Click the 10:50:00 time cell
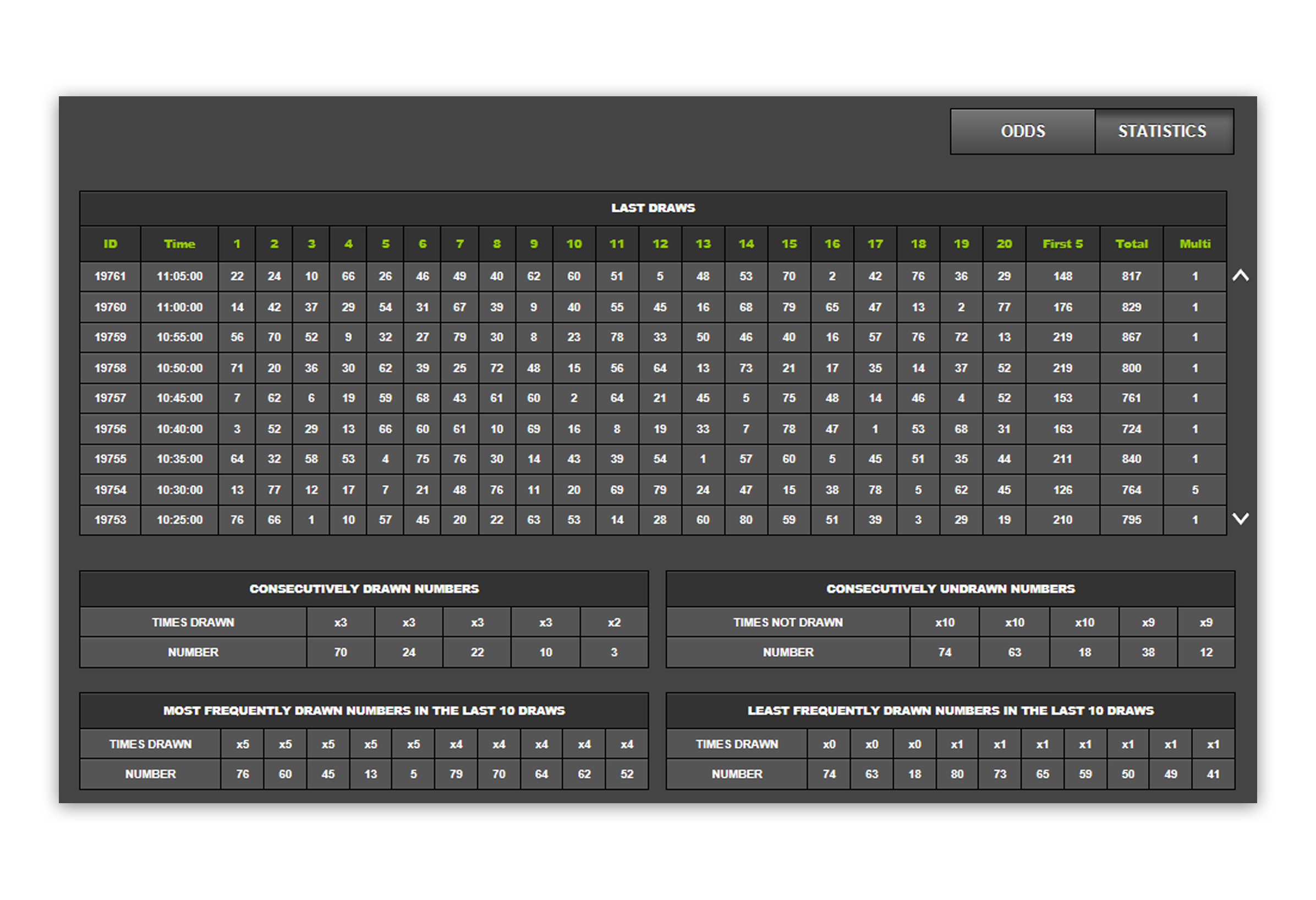This screenshot has width=1316, height=900. 179,368
